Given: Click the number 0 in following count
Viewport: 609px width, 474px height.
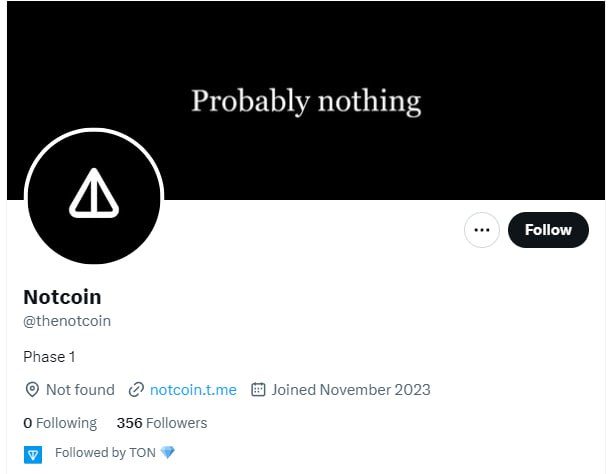Looking at the screenshot, I should click(x=28, y=423).
